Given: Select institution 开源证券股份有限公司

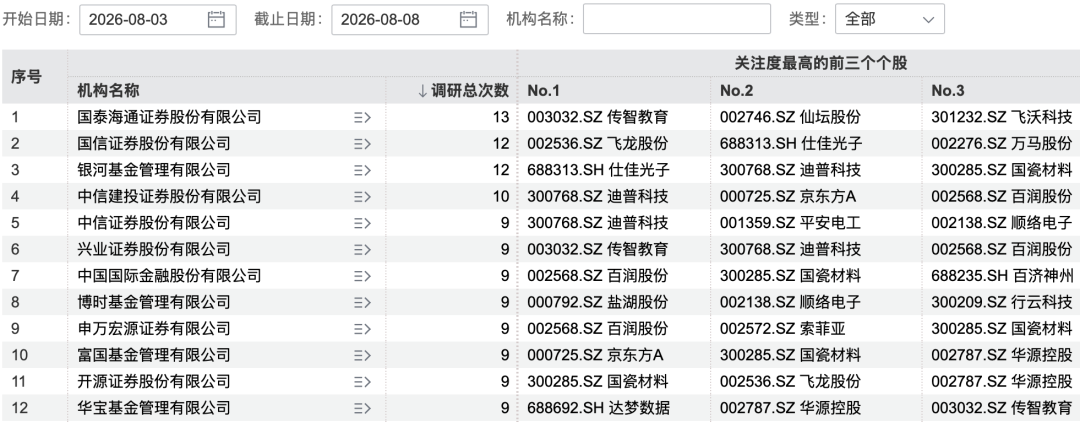Looking at the screenshot, I should click(x=154, y=381).
